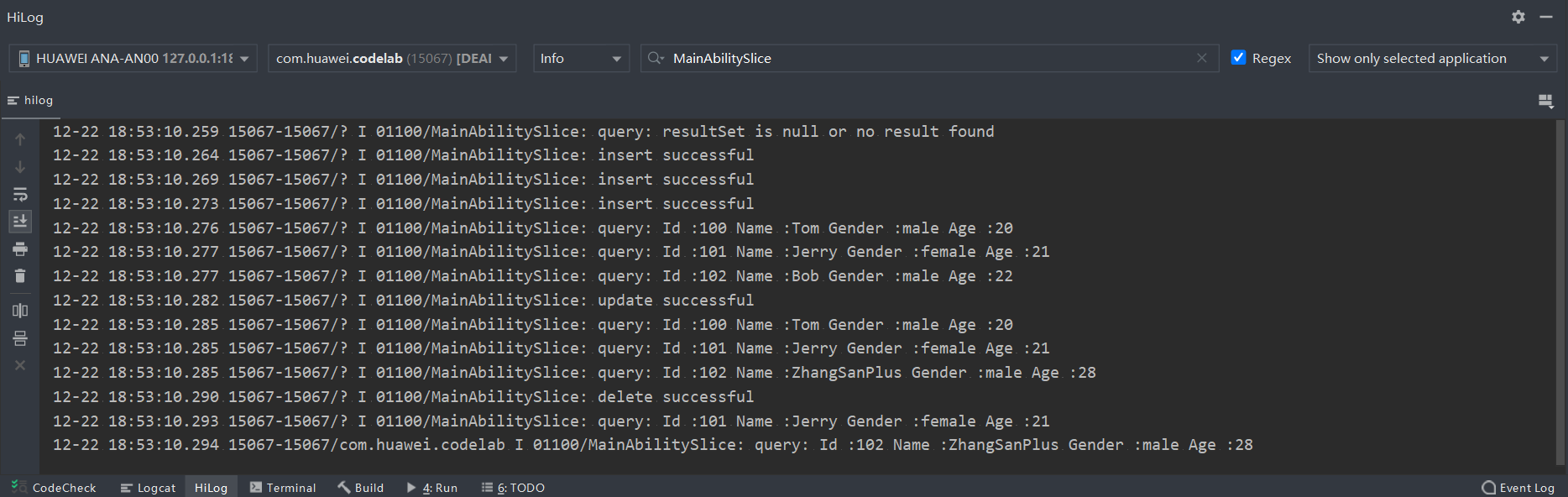Click the split vertically icon
1568x497 pixels.
tap(20, 311)
